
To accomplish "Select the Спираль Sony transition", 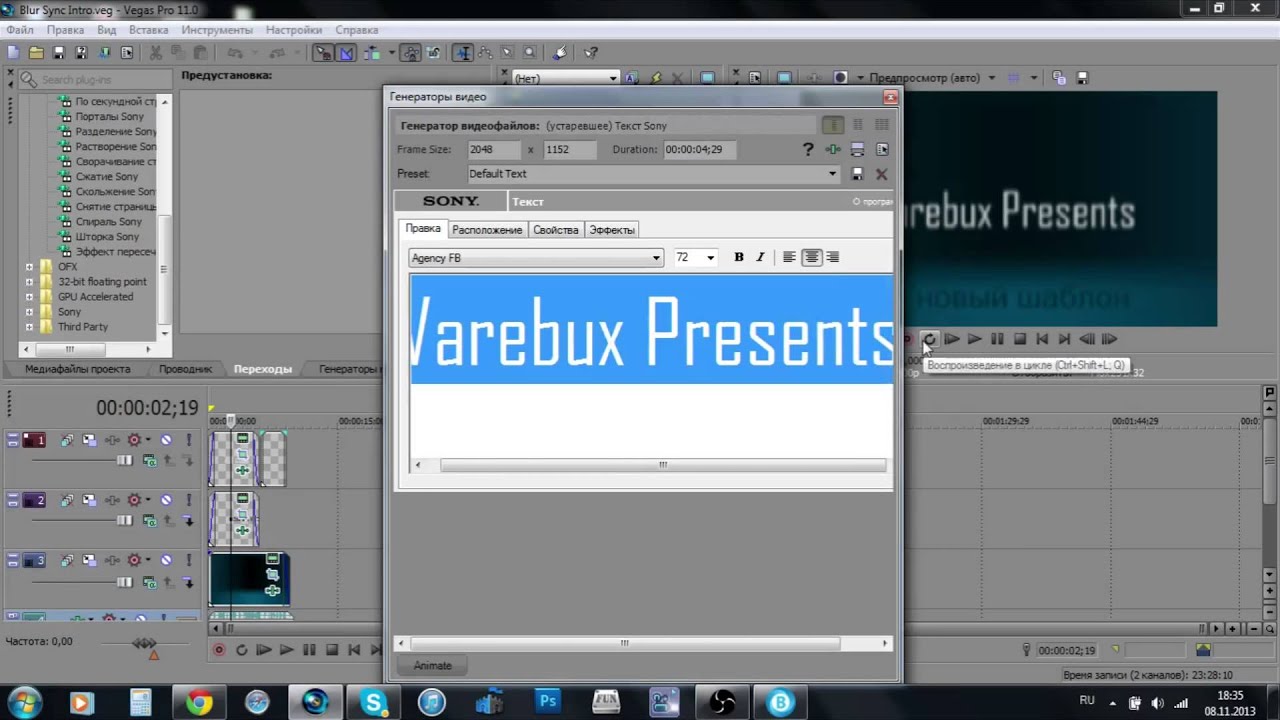I will 108,222.
